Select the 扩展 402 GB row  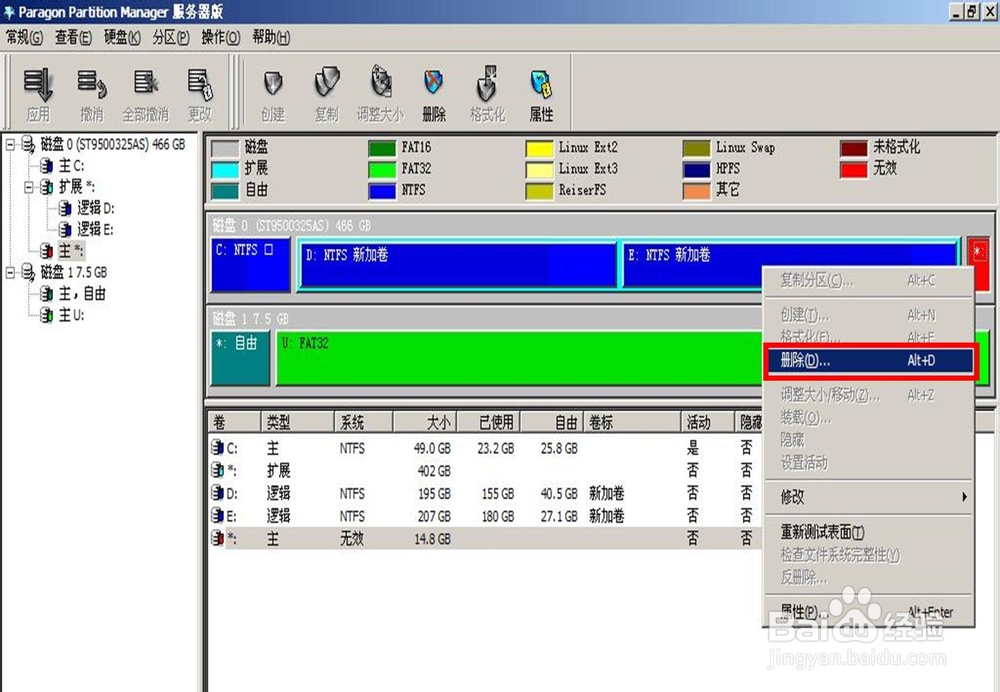tap(486, 471)
